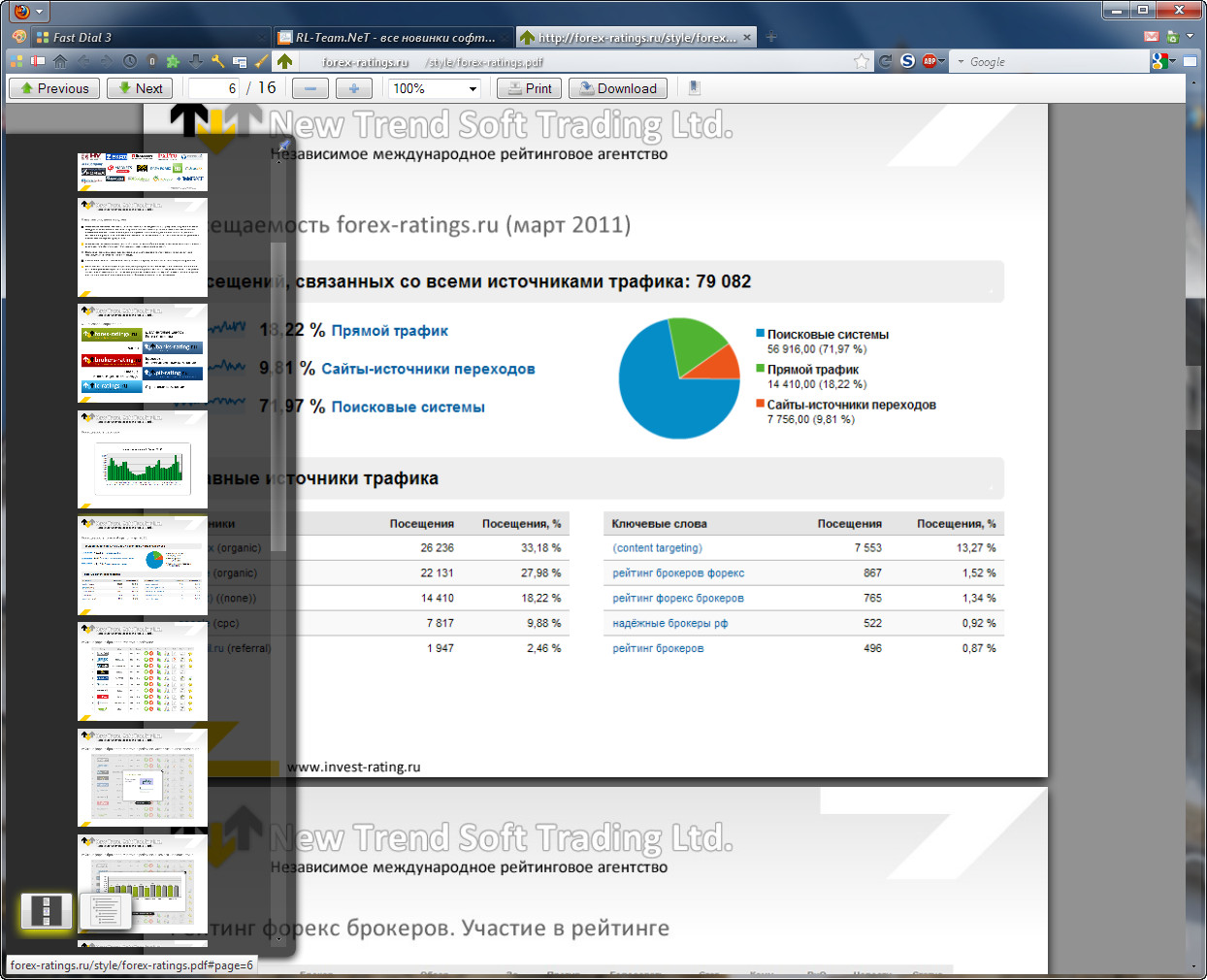This screenshot has width=1207, height=980.
Task: Open search engine selector dropdown
Action: click(961, 62)
